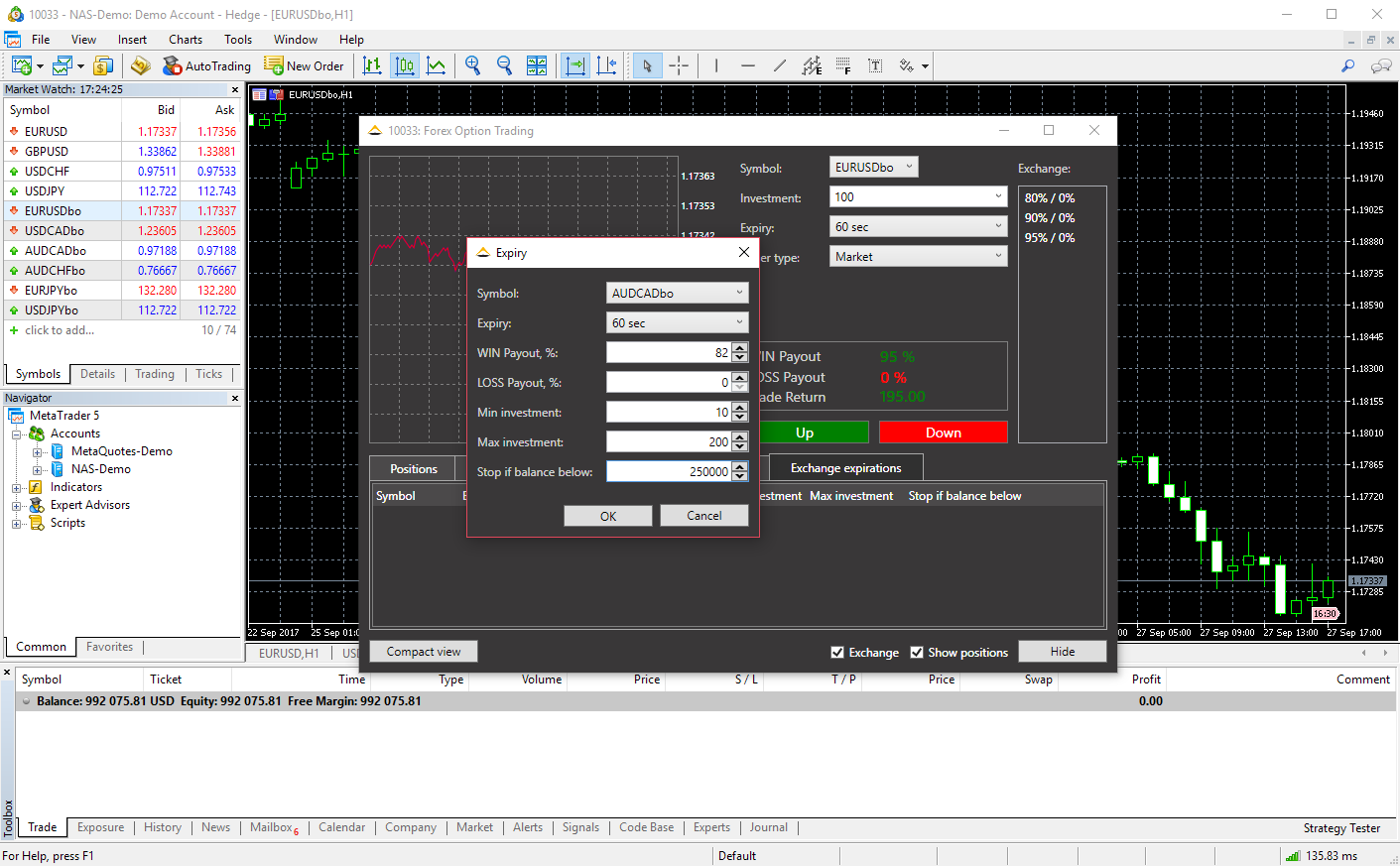Open New Order from toolbar
Viewport: 1400px width, 866px height.
click(305, 65)
